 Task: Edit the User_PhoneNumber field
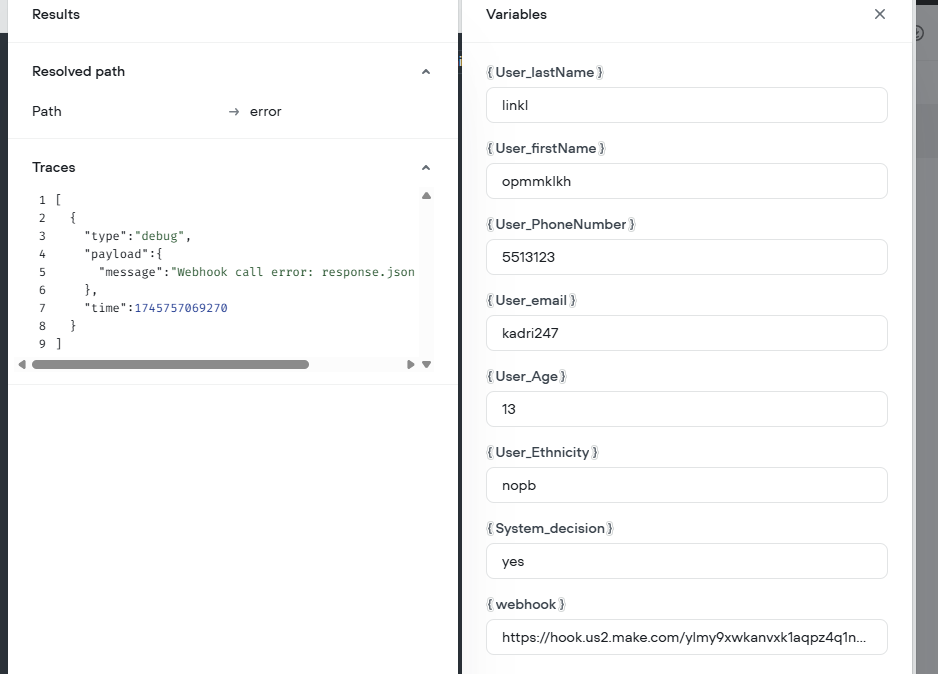pos(687,257)
